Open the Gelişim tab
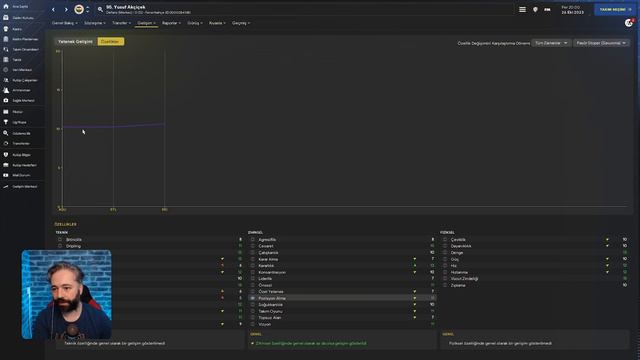The width and height of the screenshot is (640, 360). (146, 23)
